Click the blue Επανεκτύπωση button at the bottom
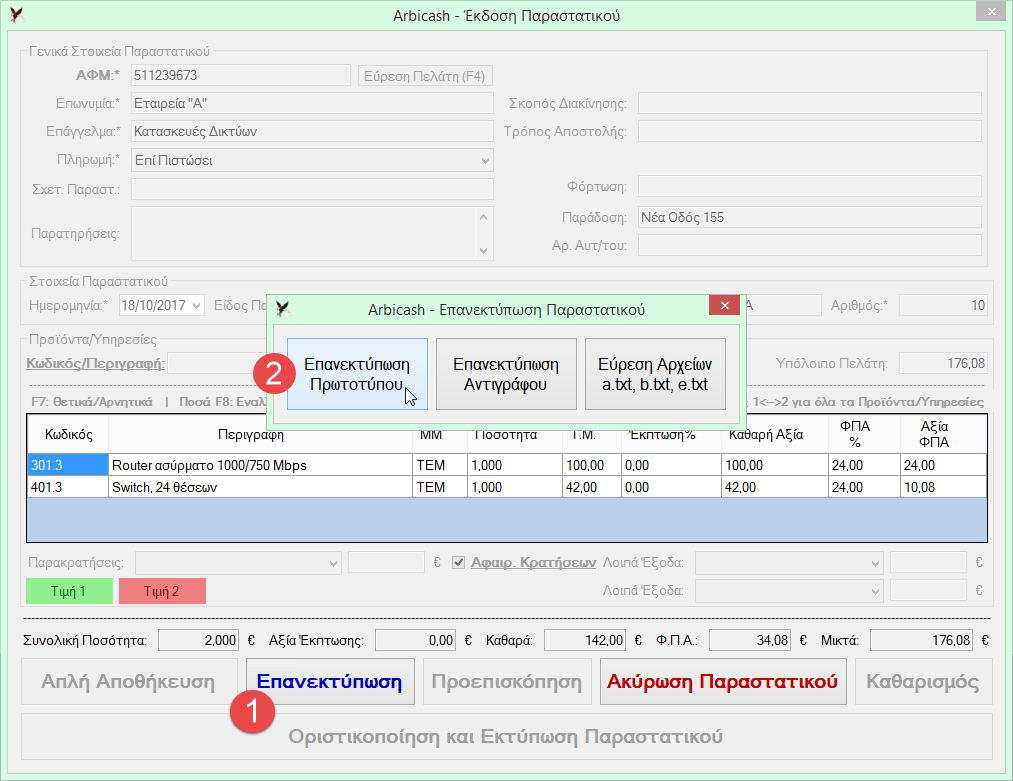1013x781 pixels. (x=330, y=682)
